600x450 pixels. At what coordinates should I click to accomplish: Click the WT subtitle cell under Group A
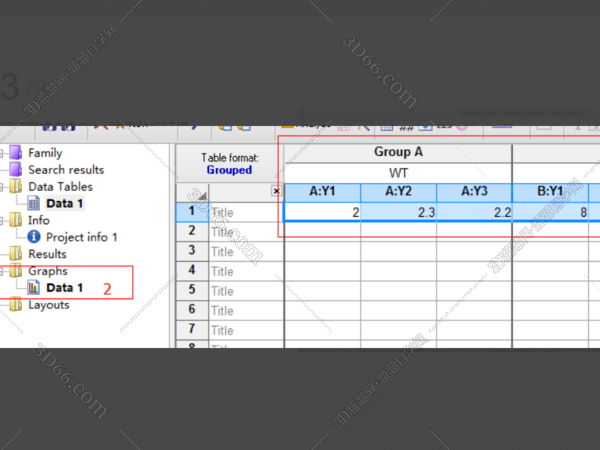tap(398, 173)
